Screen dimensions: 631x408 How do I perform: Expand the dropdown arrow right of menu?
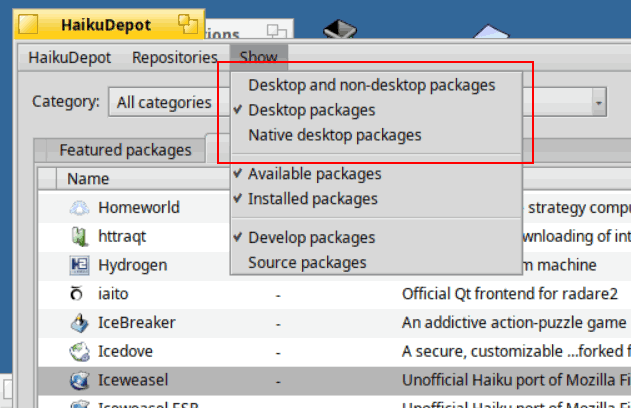[x=598, y=102]
